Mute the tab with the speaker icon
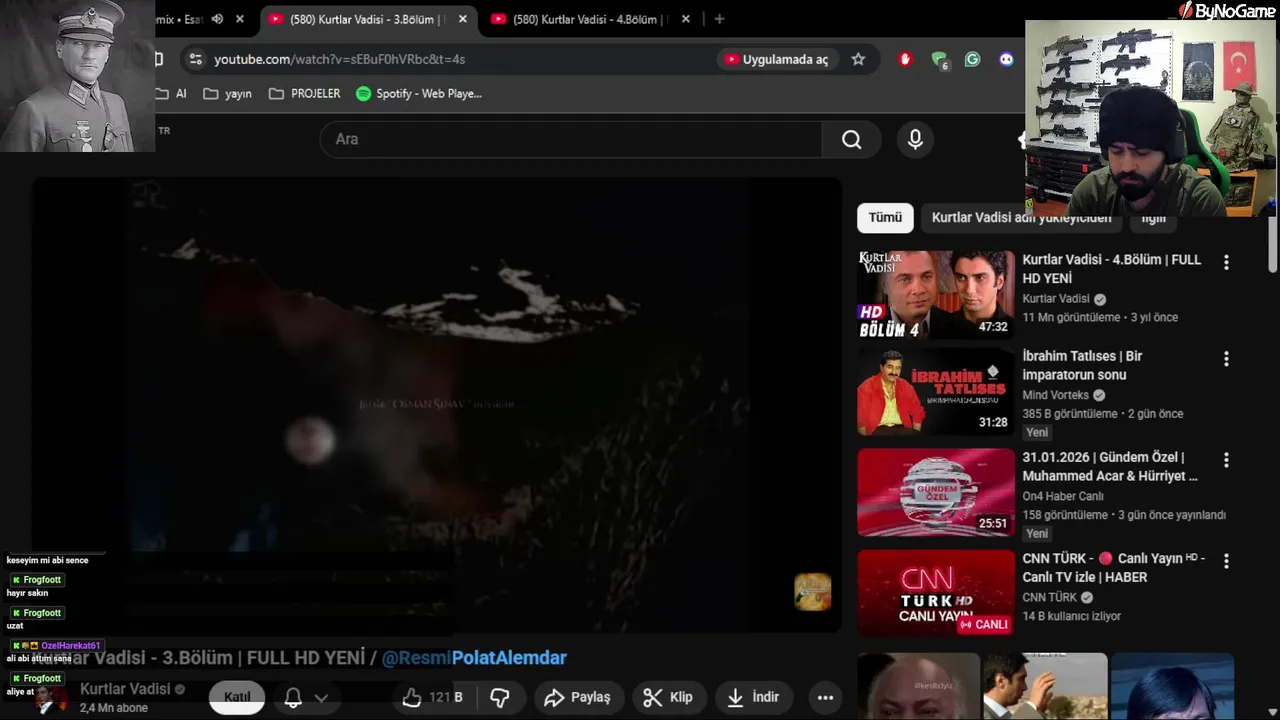 [x=217, y=19]
